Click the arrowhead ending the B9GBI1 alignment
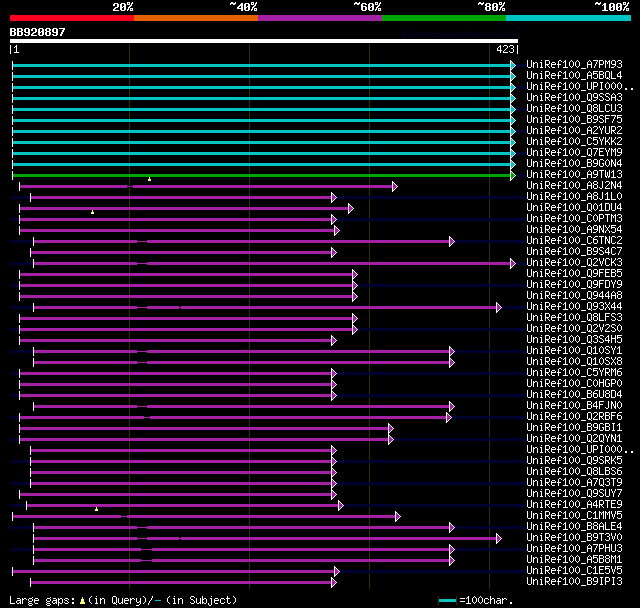The height and width of the screenshot is (608, 640). [391, 428]
